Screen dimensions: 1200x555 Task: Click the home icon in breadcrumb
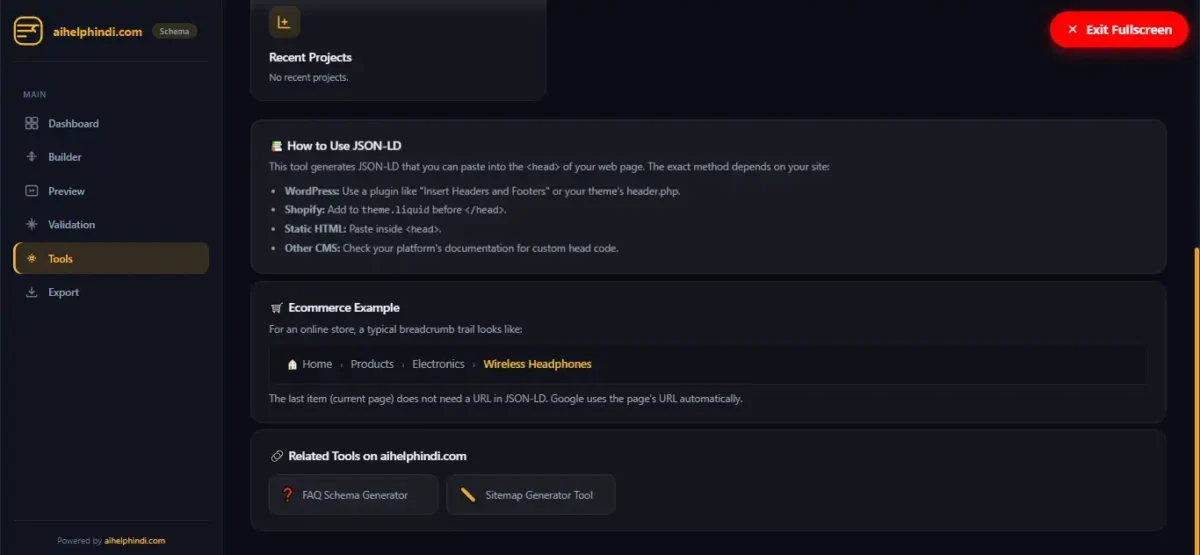click(x=292, y=364)
